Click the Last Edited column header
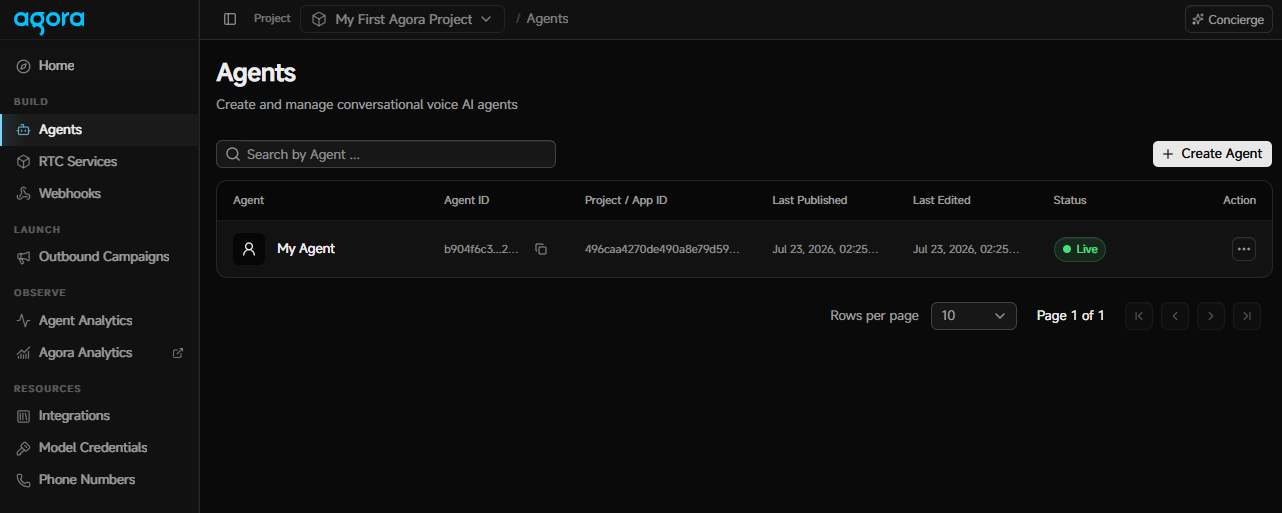1282x513 pixels. 942,200
